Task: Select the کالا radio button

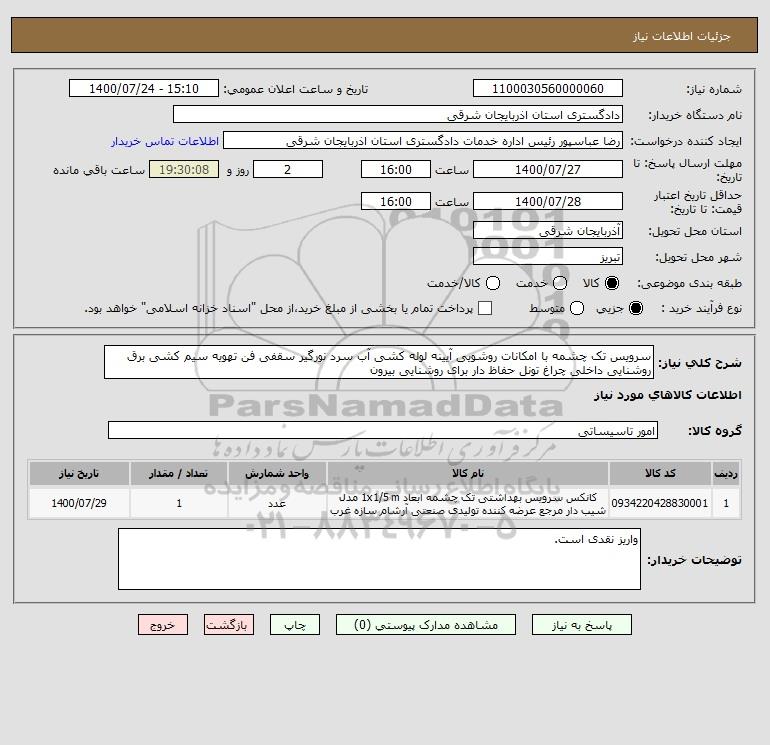Action: [x=612, y=283]
